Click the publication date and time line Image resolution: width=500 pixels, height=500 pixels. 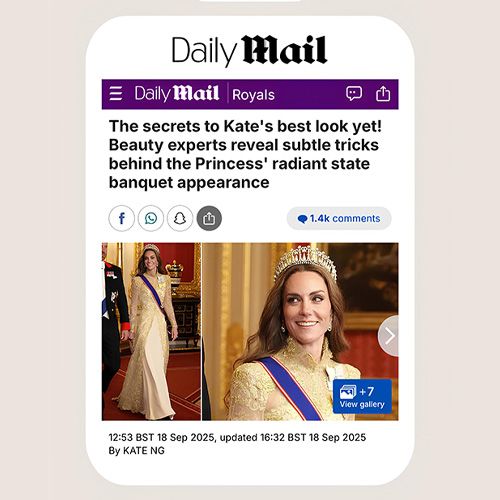(x=237, y=437)
